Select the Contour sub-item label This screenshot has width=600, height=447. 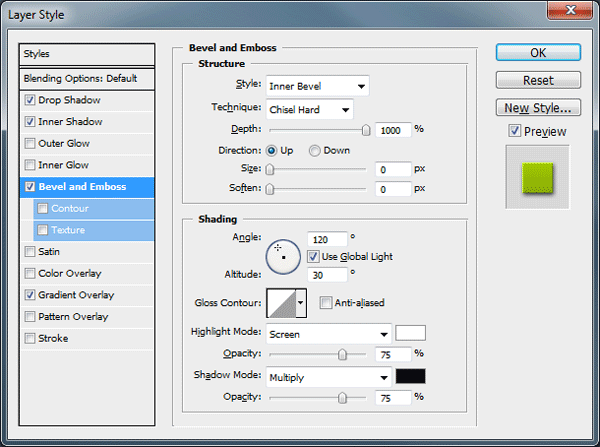coord(70,209)
